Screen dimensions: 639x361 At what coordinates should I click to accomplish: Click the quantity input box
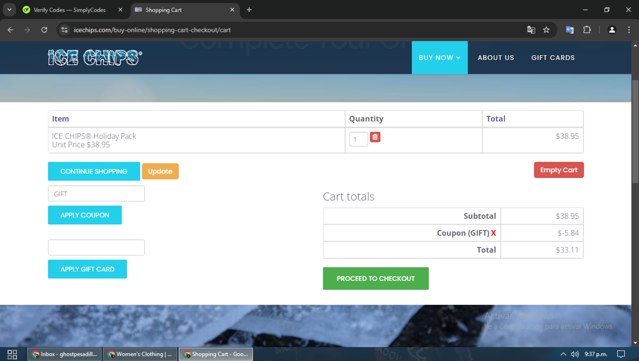click(x=358, y=139)
